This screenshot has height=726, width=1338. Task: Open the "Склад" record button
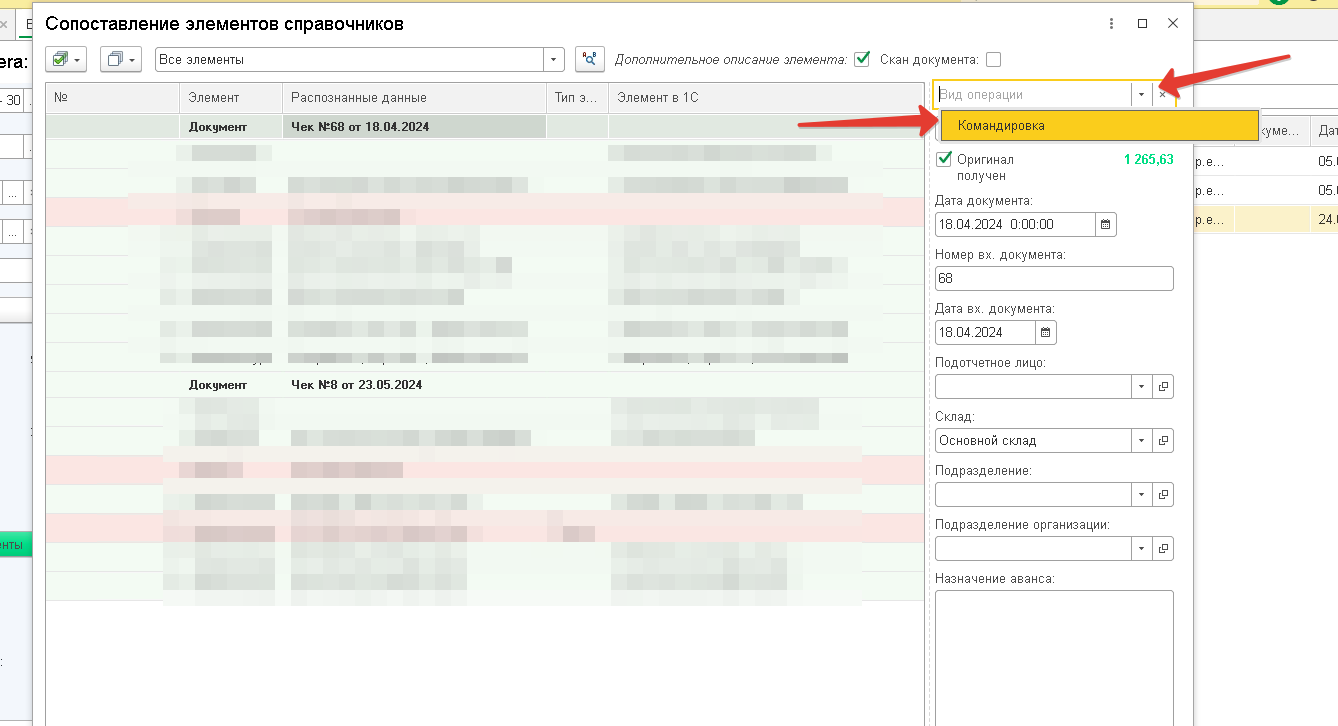[x=1164, y=440]
